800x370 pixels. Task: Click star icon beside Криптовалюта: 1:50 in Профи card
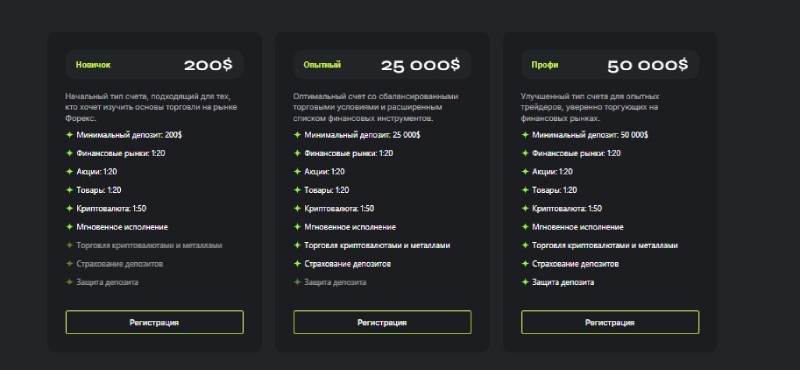click(x=525, y=208)
